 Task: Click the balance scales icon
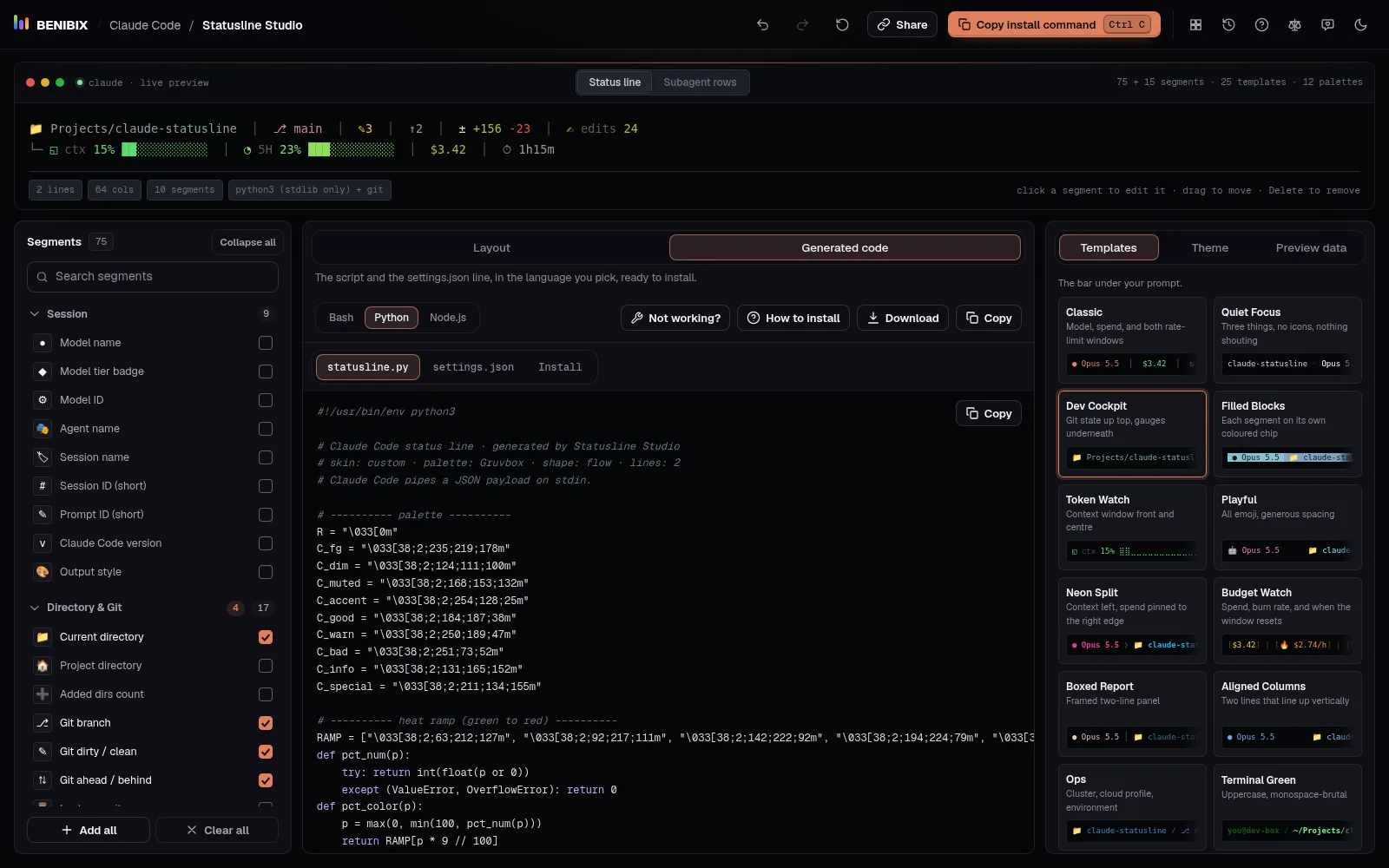(1294, 25)
